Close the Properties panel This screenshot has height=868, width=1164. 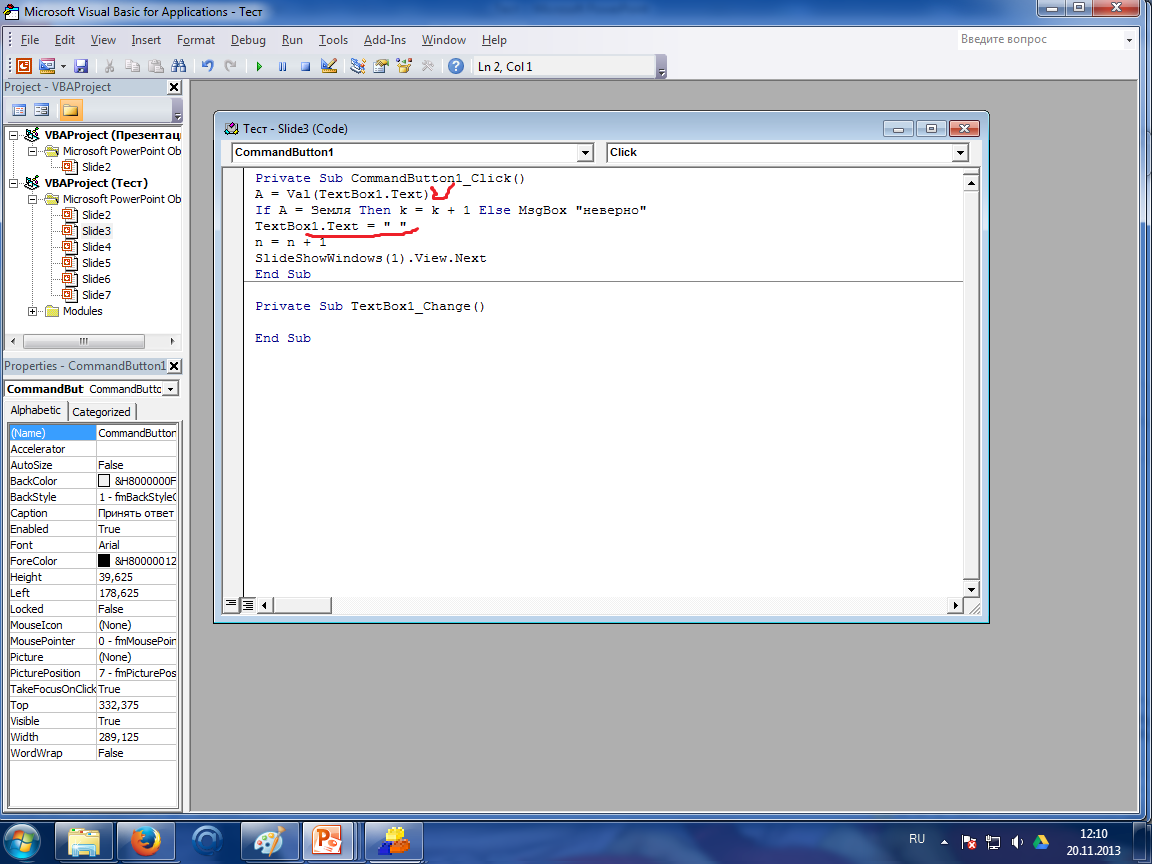pos(174,366)
